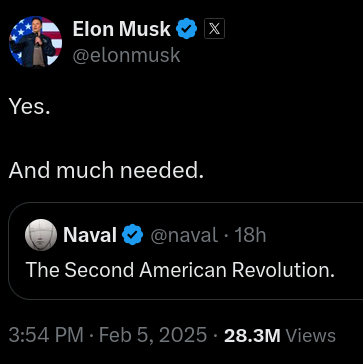The height and width of the screenshot is (364, 363).
Task: Click the 3:54 PM post time
Action: pyautogui.click(x=46, y=335)
